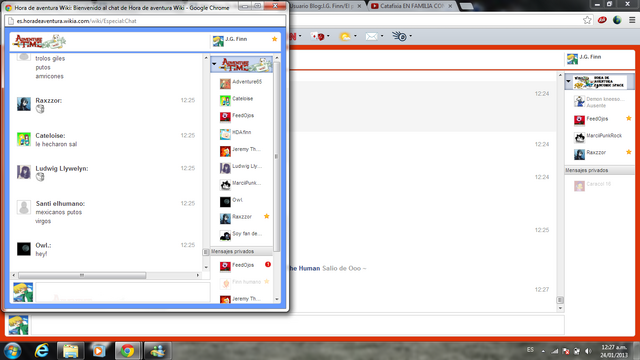Open HDAfinn's avatar in the user list
Viewport: 640px width, 360px height.
225,134
